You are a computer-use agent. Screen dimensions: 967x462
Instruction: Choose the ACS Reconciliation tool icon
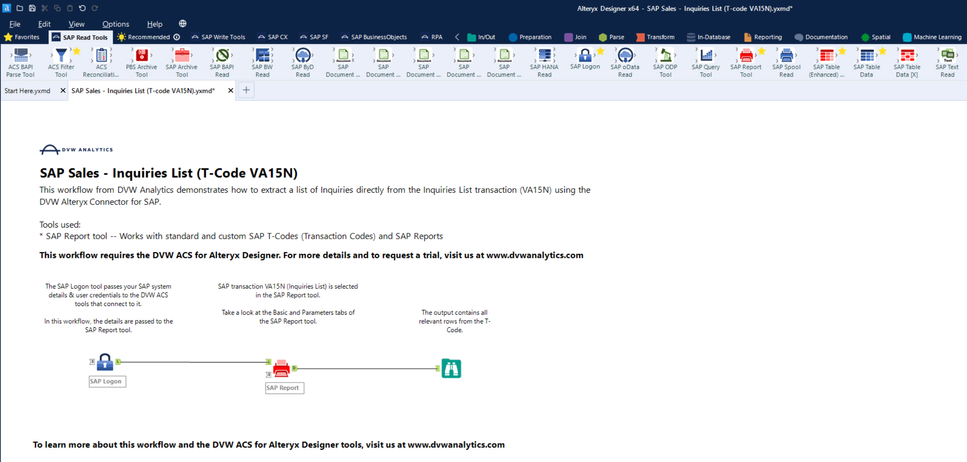[101, 56]
